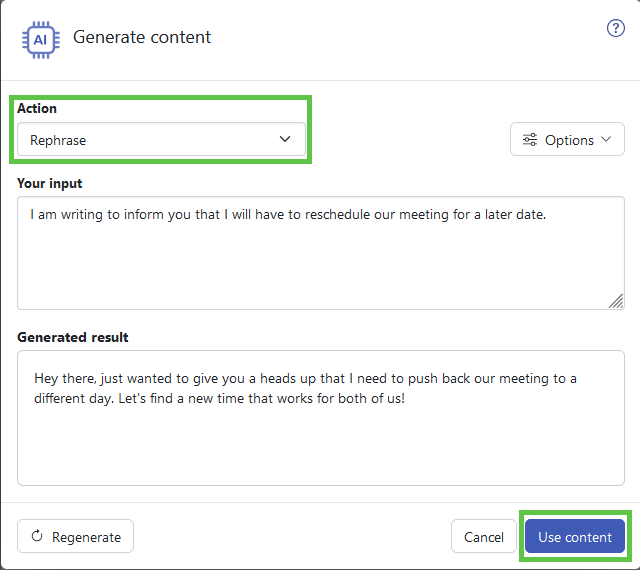Click the AI chip logo icon

point(41,40)
